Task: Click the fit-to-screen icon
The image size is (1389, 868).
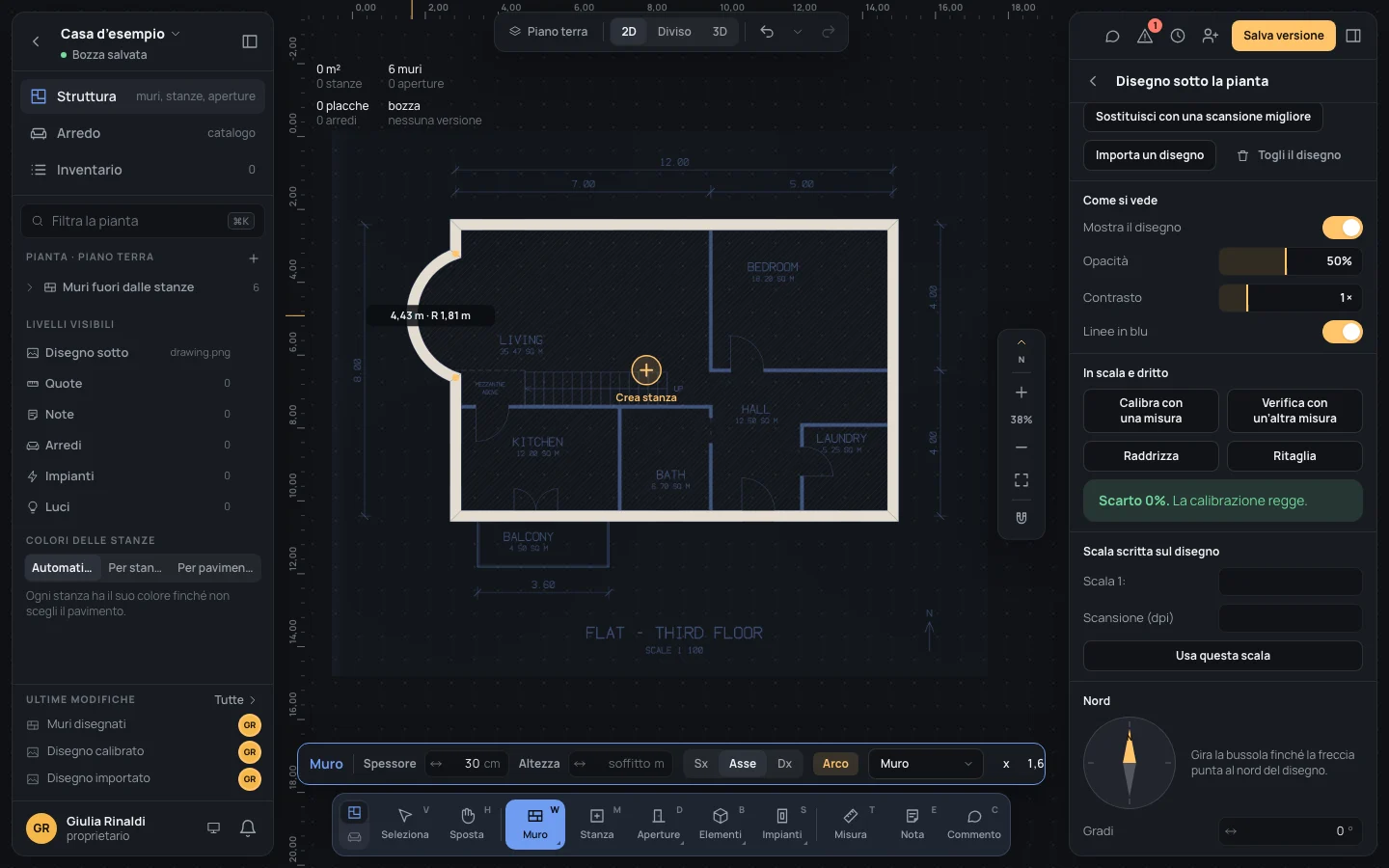Action: [1021, 480]
